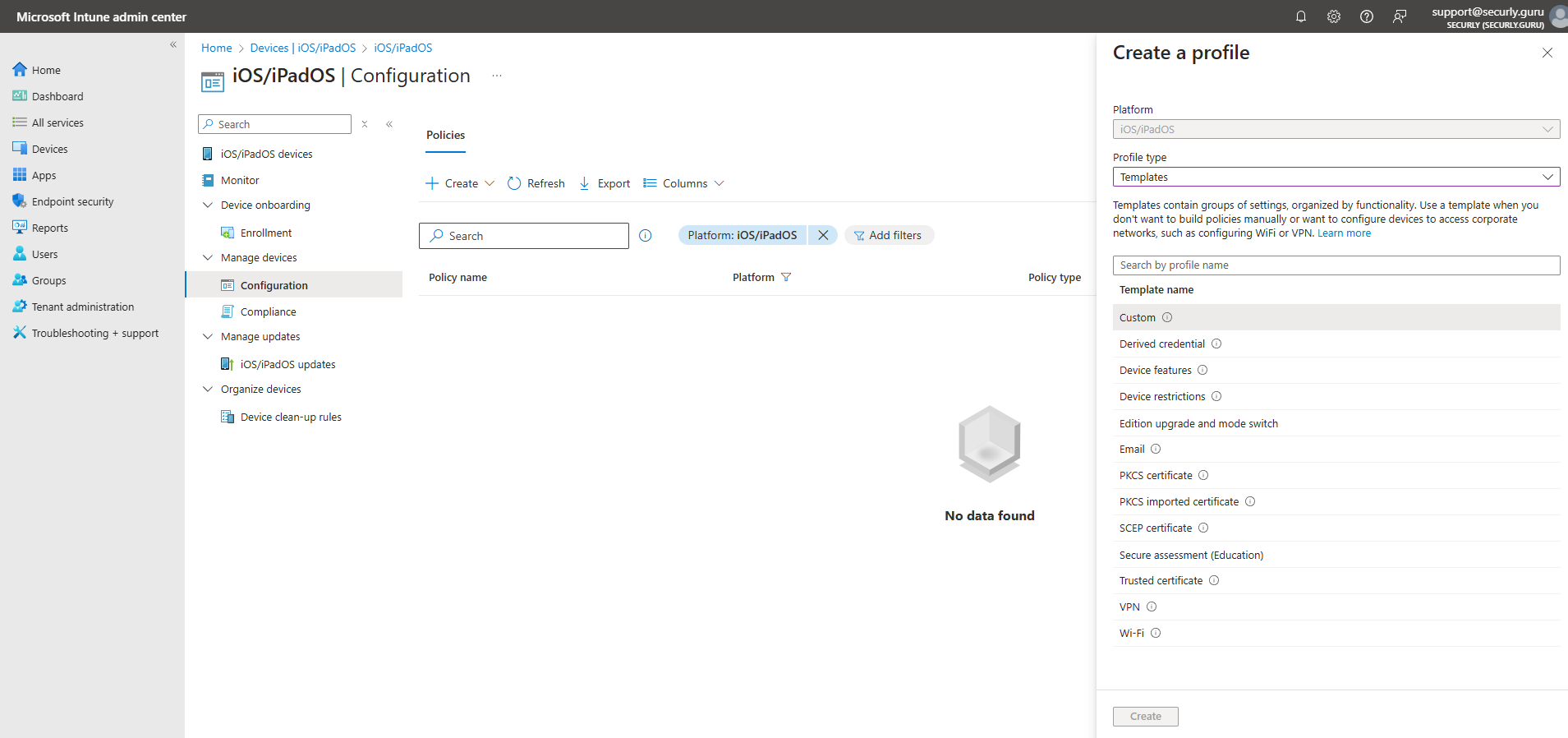
Task: Click the Learn more link
Action: 1344,233
